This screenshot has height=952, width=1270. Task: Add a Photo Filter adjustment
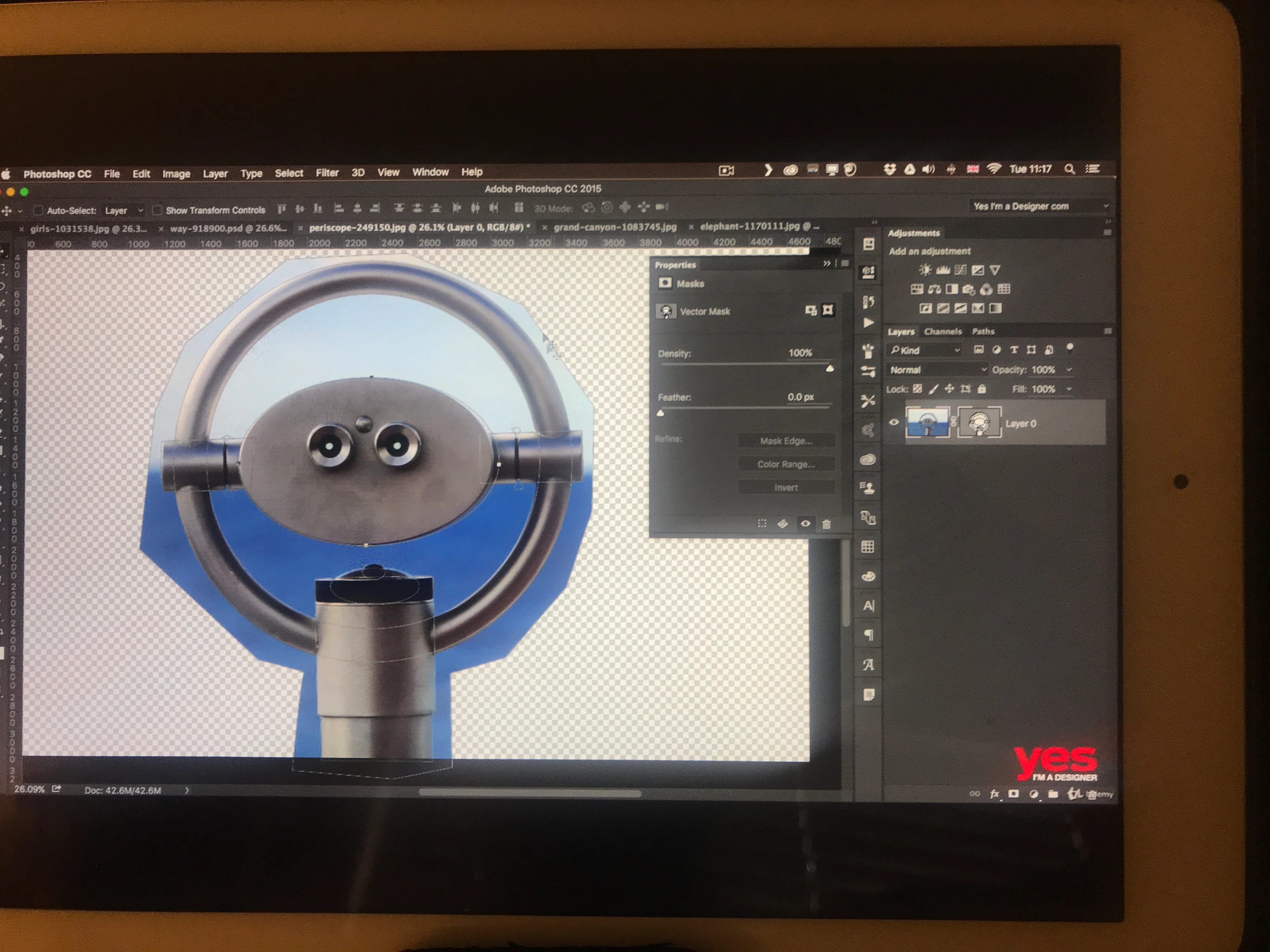(969, 289)
